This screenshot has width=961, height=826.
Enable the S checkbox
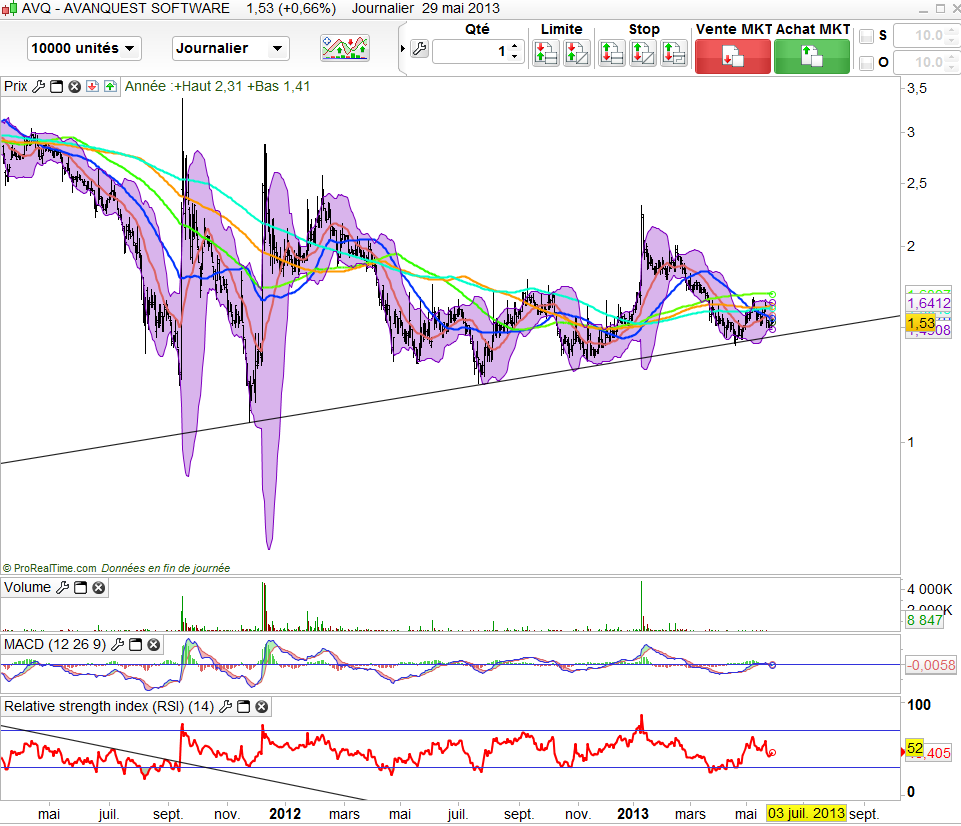click(866, 37)
